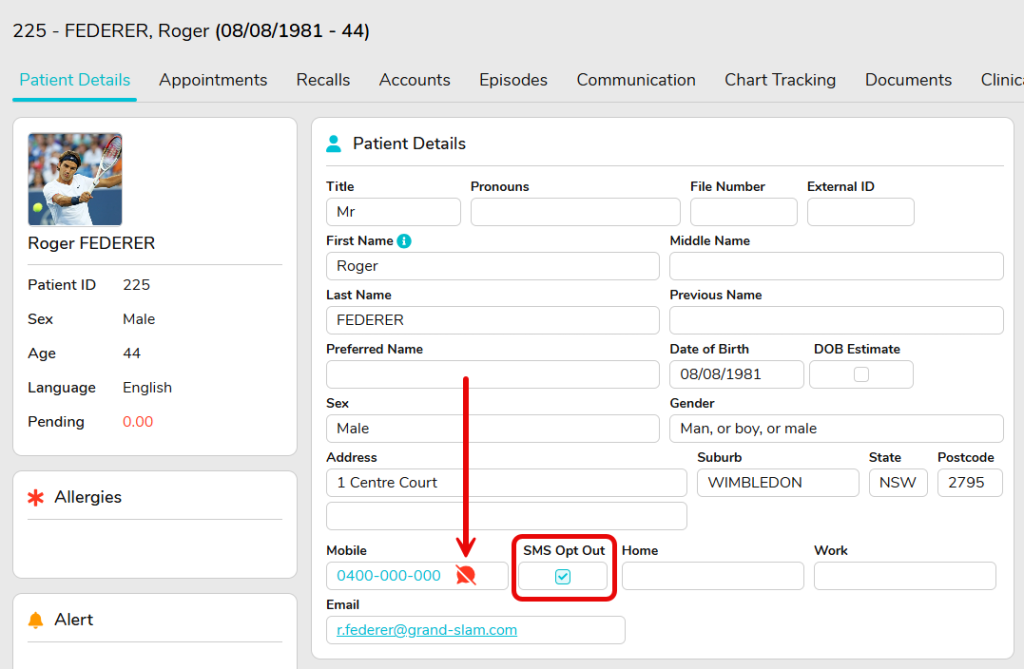Open the Title dropdown showing Mr

393,212
